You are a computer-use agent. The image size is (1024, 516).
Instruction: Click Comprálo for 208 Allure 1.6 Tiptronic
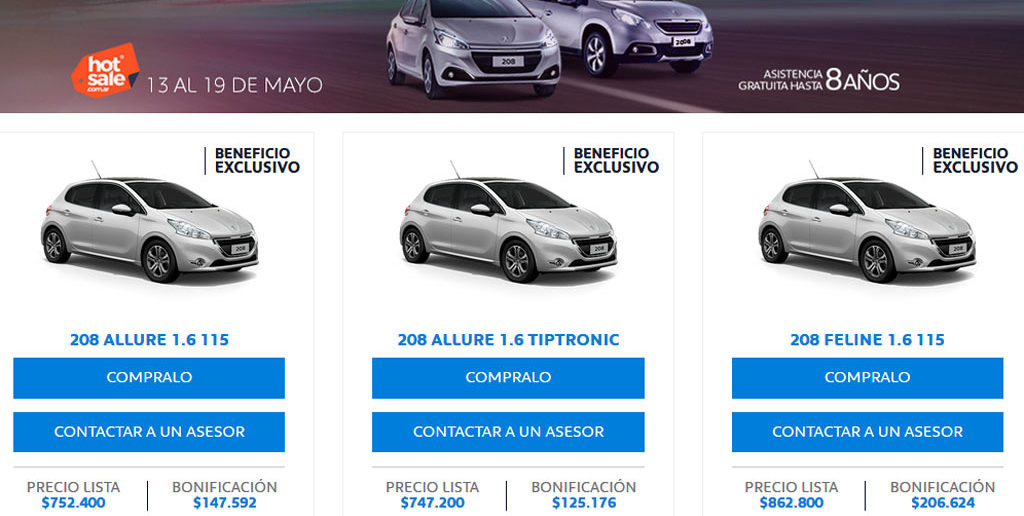(508, 378)
